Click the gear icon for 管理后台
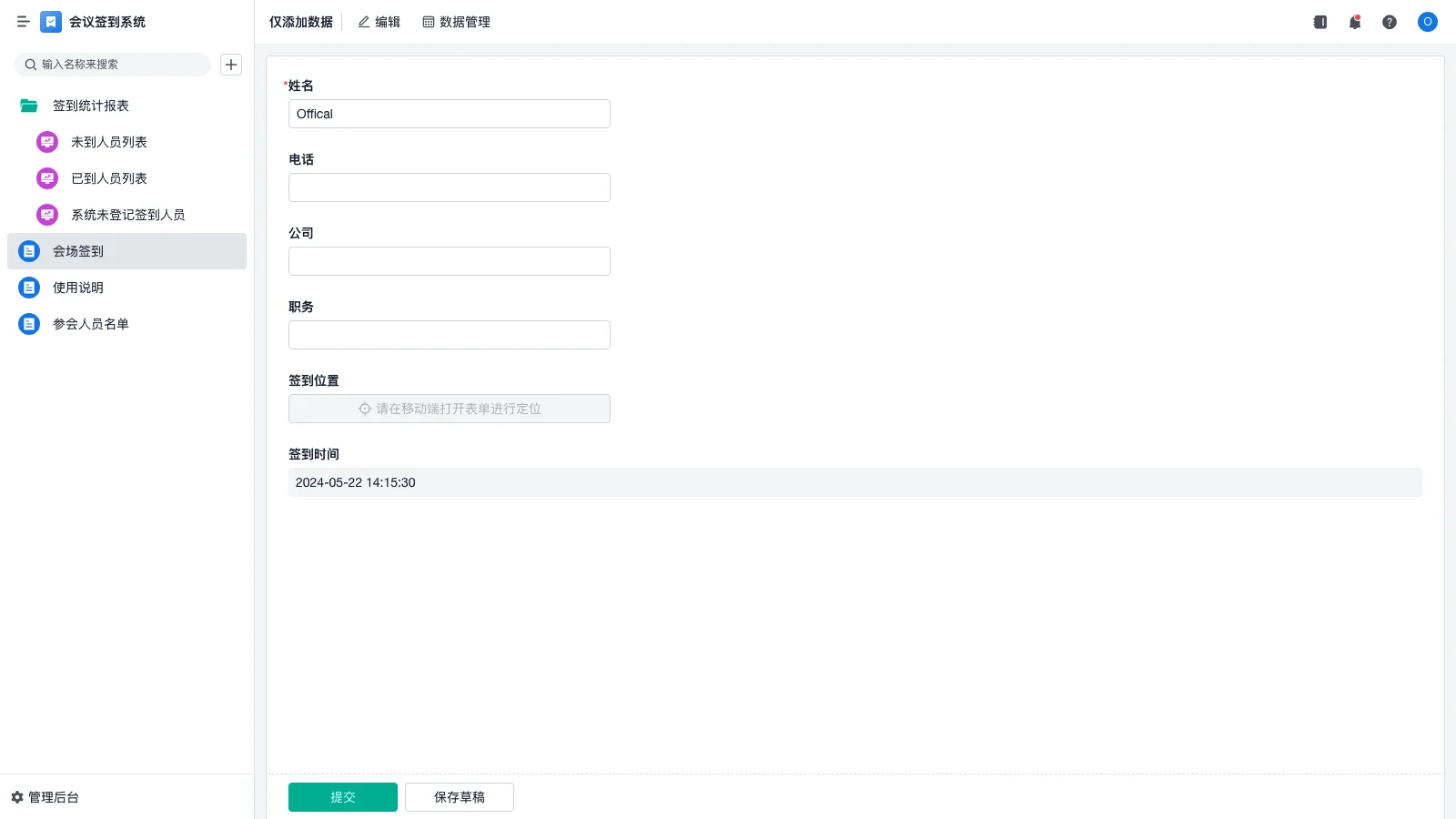The height and width of the screenshot is (819, 1456). [17, 797]
